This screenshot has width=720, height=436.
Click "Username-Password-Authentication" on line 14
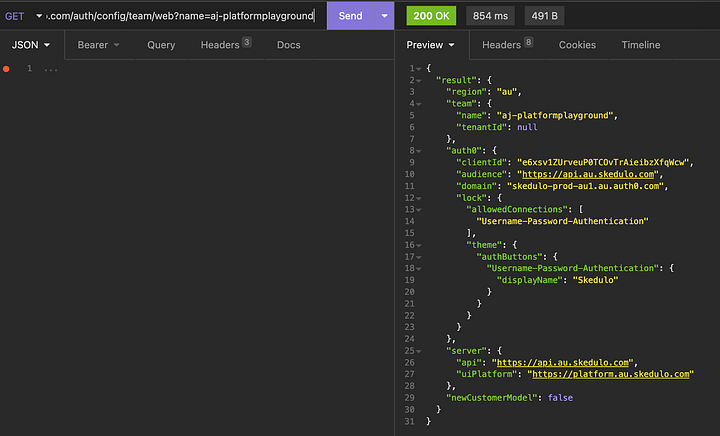562,221
